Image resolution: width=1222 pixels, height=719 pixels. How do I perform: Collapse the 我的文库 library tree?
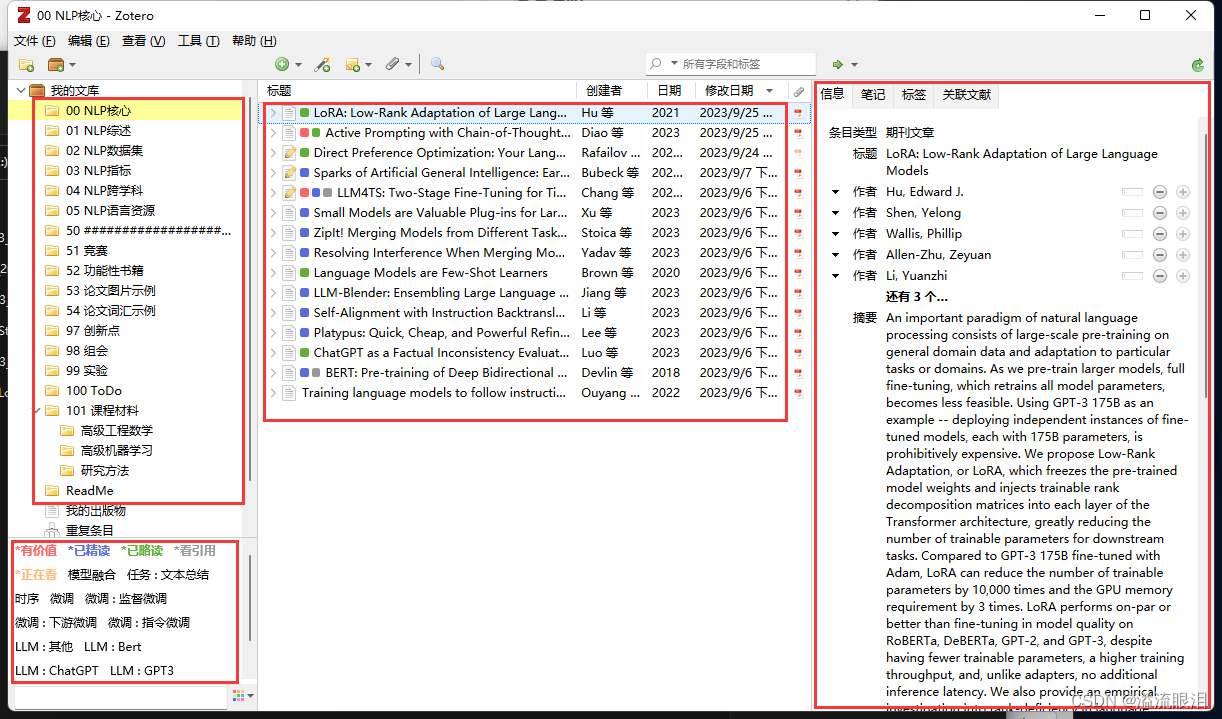(x=19, y=91)
